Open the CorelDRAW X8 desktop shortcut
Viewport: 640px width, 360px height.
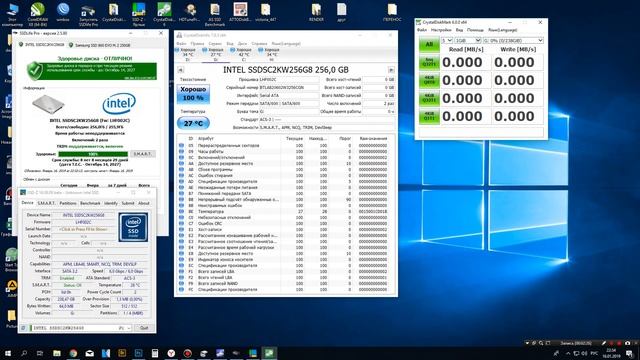click(x=38, y=13)
